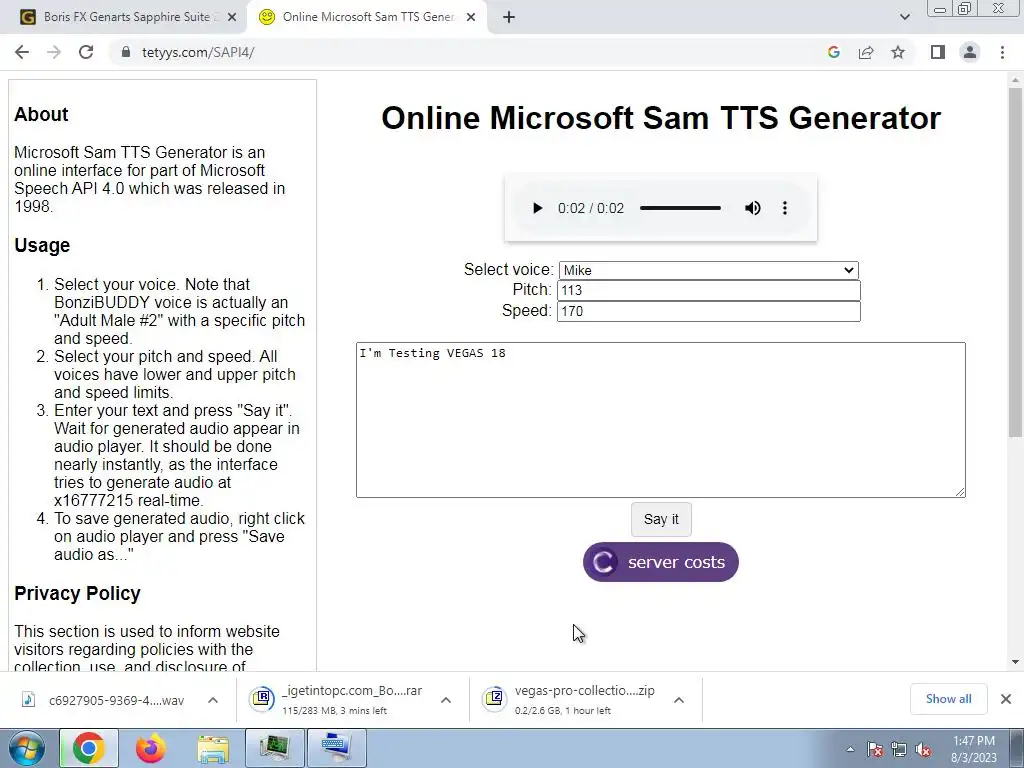Play the generated audio clip
The height and width of the screenshot is (768, 1024).
[537, 208]
